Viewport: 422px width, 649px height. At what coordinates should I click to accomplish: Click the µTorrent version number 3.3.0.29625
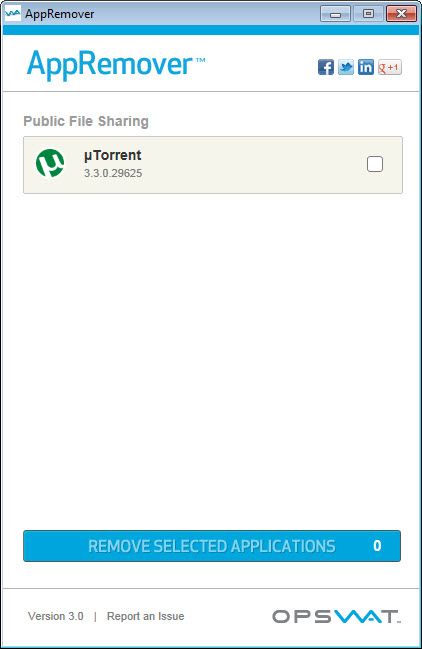(x=113, y=173)
